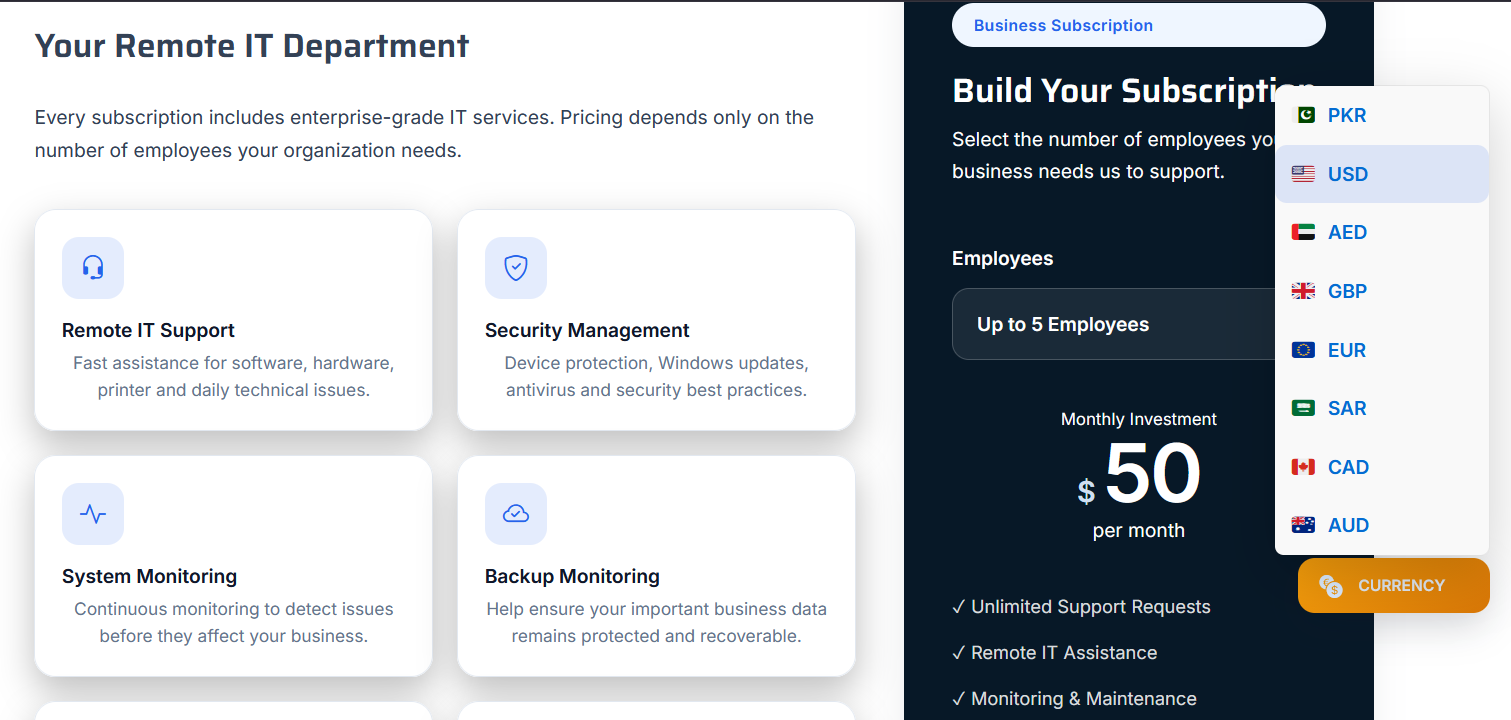The width and height of the screenshot is (1511, 720).
Task: Click the Monthly Investment label
Action: pyautogui.click(x=1139, y=419)
